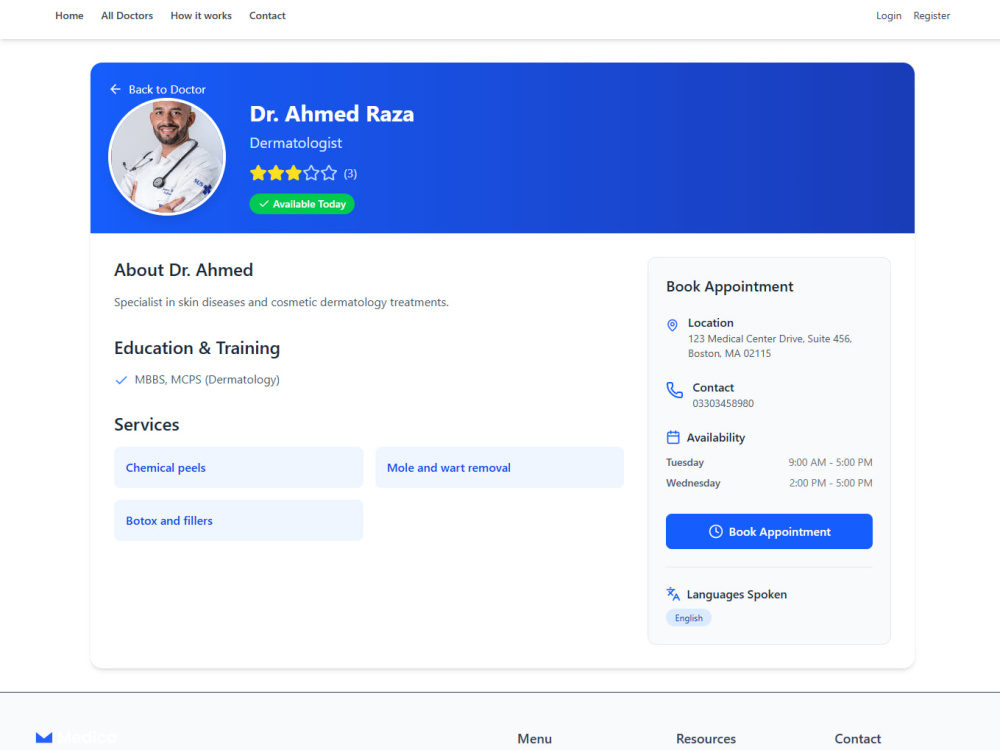Click the location pin icon
The width and height of the screenshot is (1000, 750).
(672, 325)
